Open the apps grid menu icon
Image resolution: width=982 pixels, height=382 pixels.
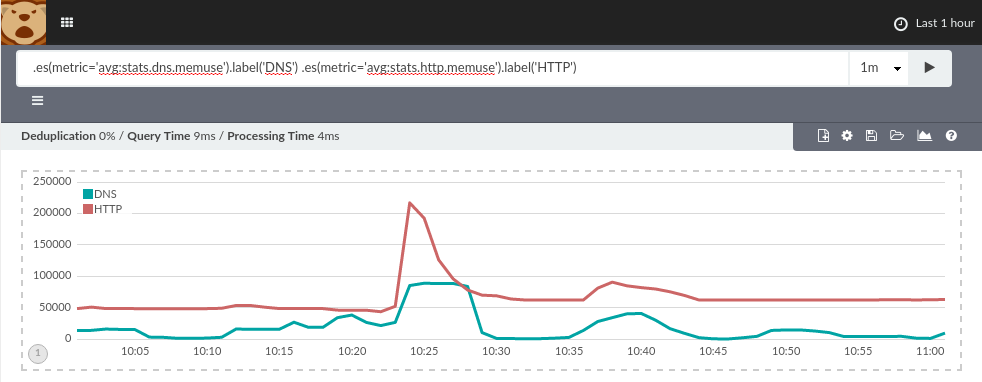point(67,23)
